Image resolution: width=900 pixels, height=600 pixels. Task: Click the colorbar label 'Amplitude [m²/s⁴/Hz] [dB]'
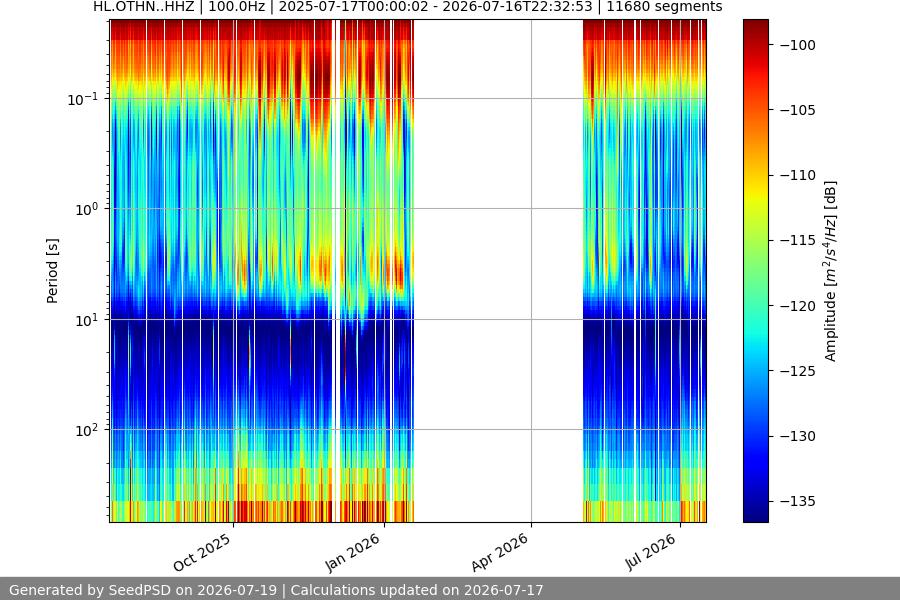[831, 271]
